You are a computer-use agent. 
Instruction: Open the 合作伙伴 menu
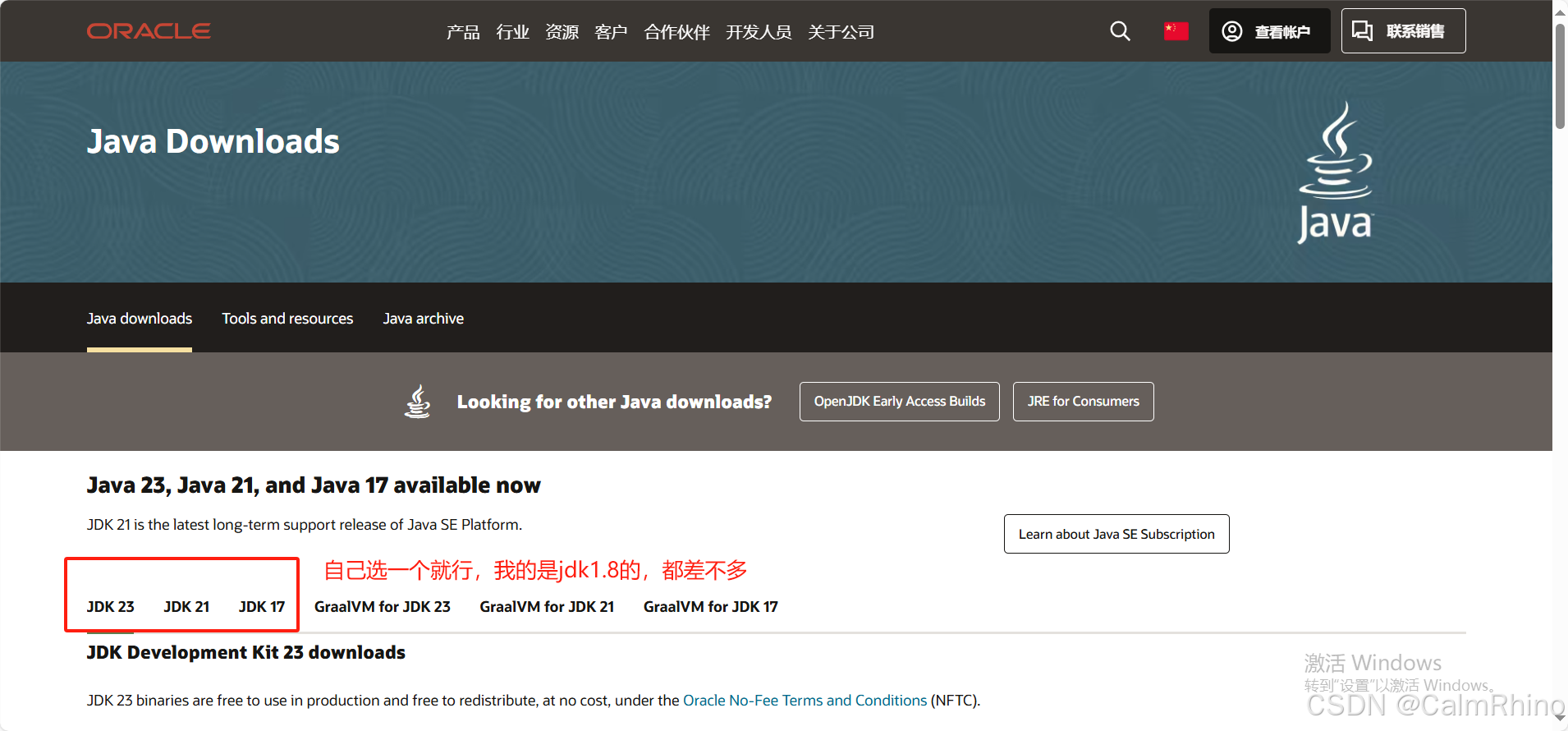click(x=676, y=32)
